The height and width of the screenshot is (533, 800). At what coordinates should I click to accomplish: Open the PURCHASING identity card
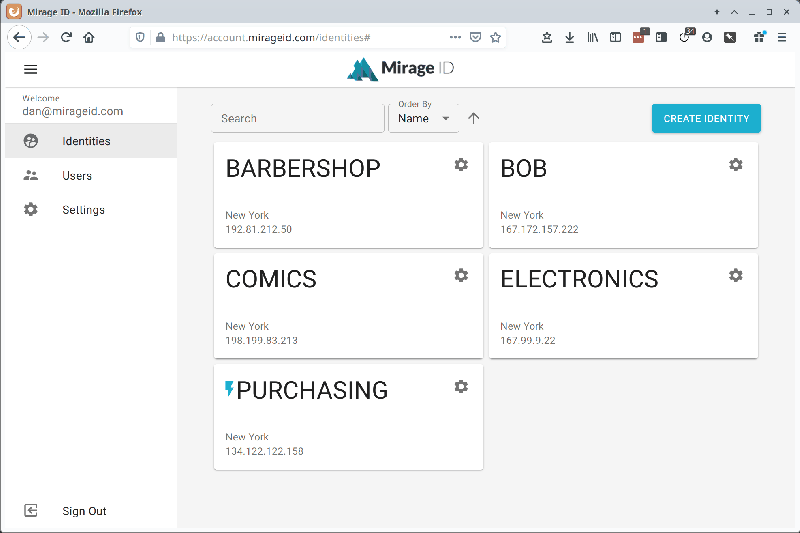(348, 417)
